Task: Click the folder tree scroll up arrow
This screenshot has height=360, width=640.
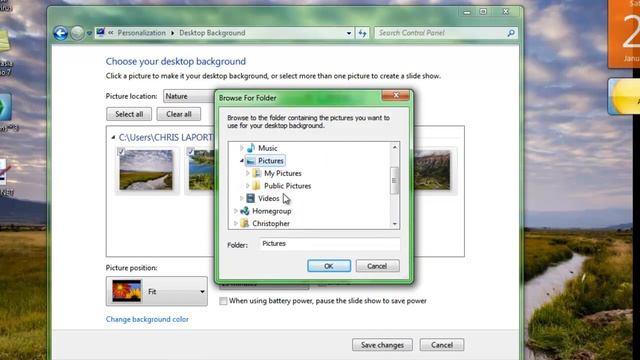Action: point(394,147)
